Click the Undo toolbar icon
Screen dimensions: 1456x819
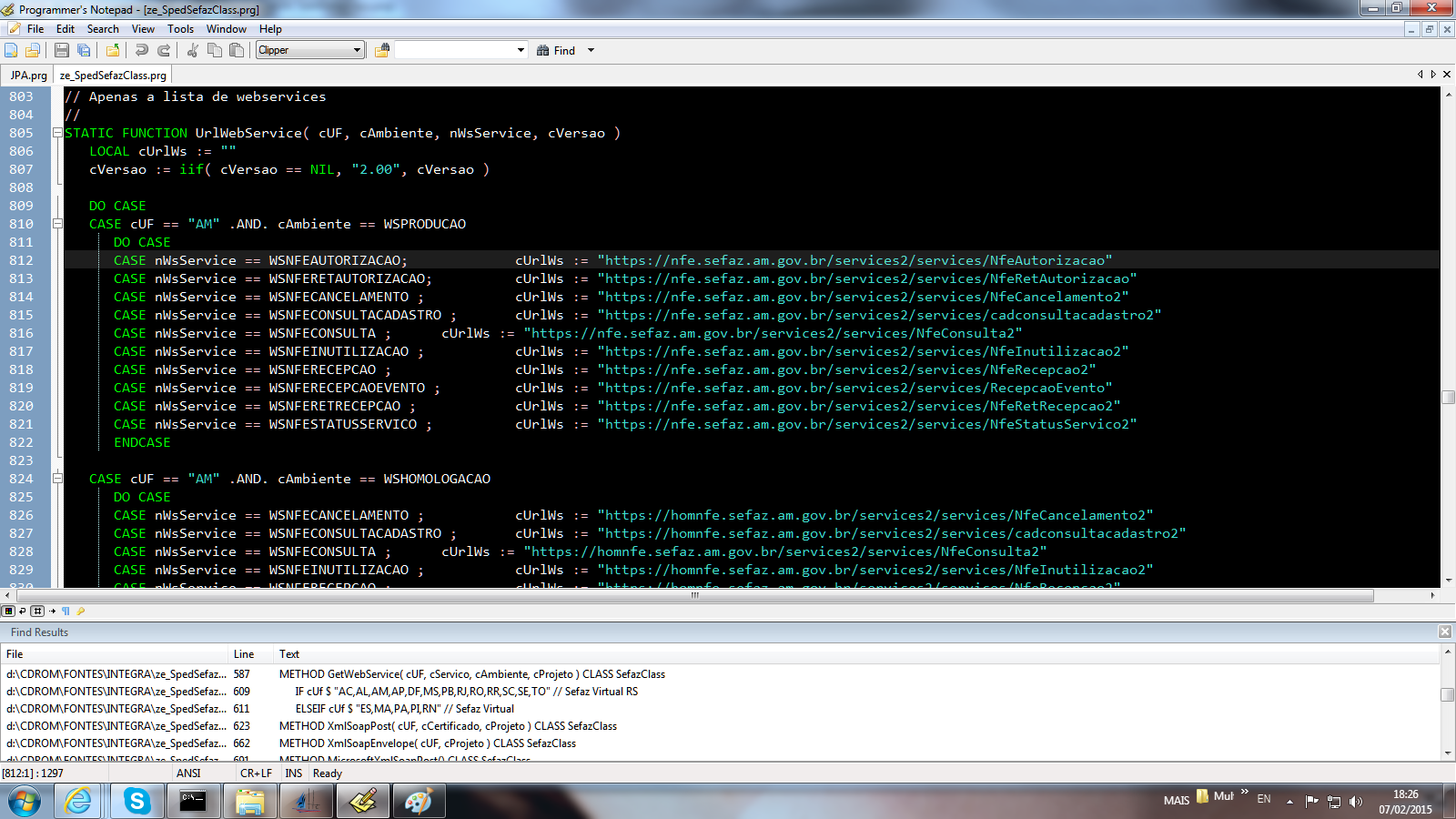click(142, 50)
